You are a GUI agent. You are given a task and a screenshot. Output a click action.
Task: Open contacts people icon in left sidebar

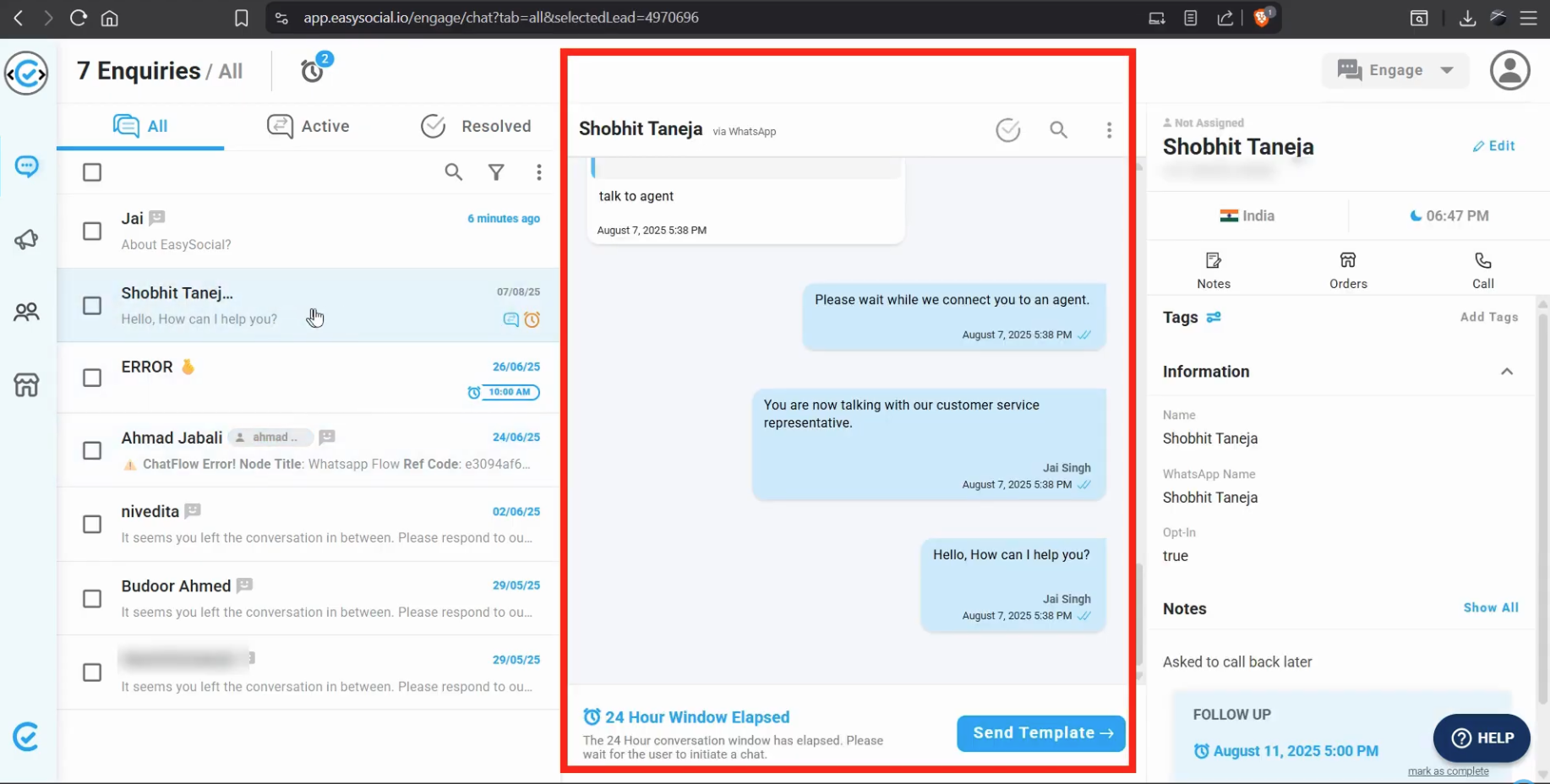point(26,313)
